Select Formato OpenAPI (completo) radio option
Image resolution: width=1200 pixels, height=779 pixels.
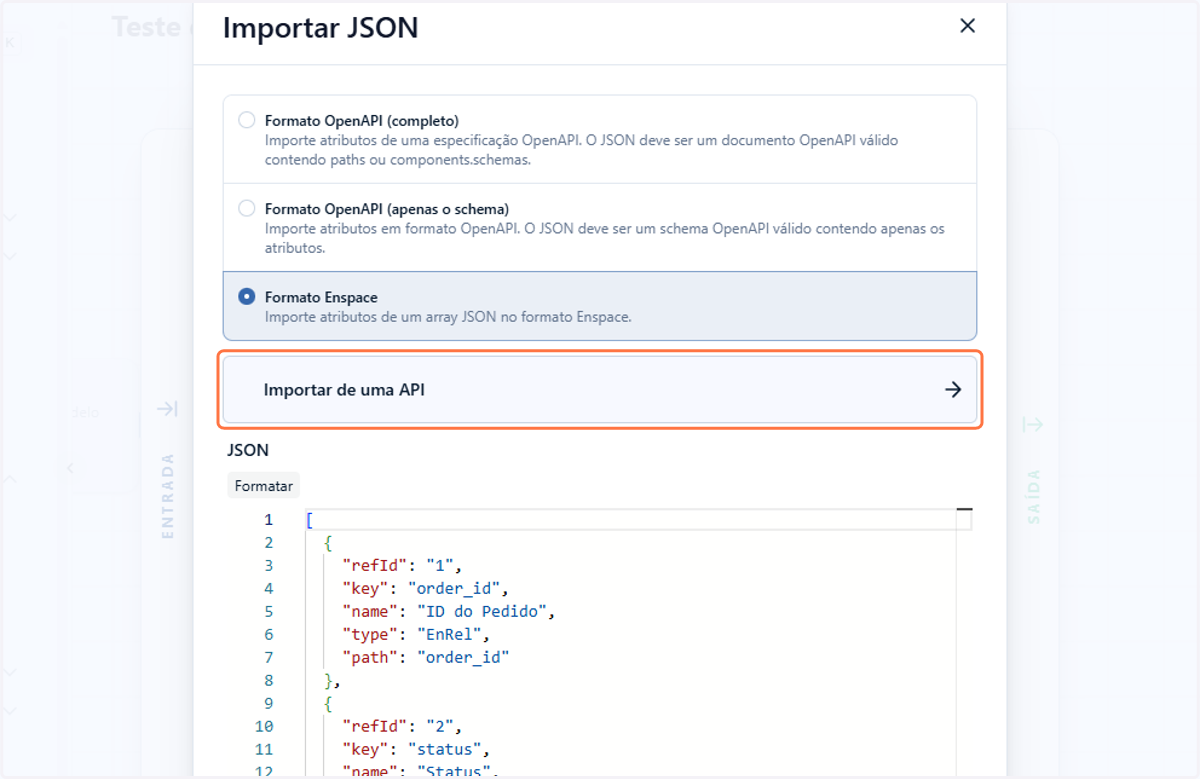click(x=247, y=120)
